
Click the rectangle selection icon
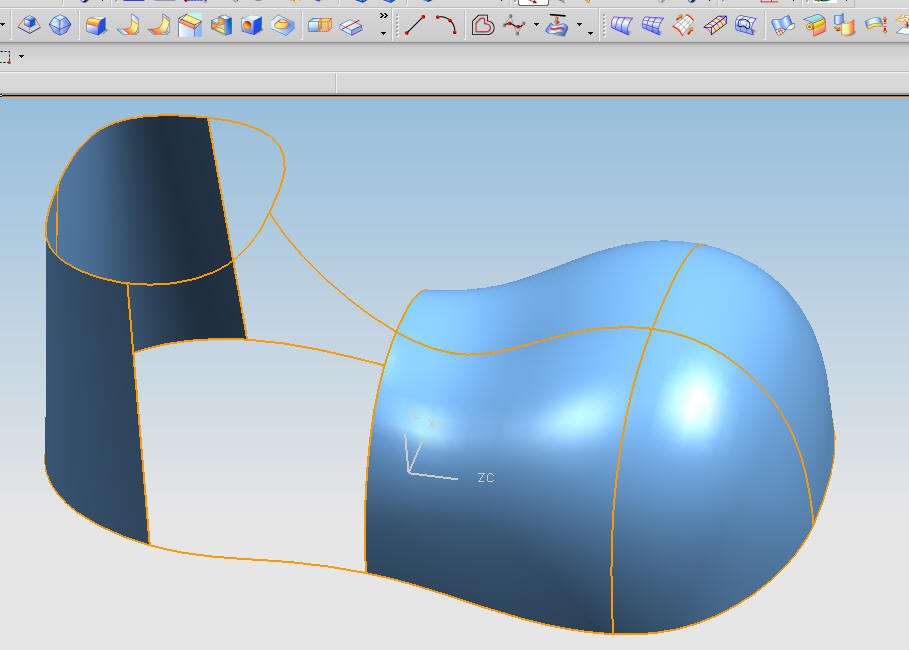[x=5, y=57]
